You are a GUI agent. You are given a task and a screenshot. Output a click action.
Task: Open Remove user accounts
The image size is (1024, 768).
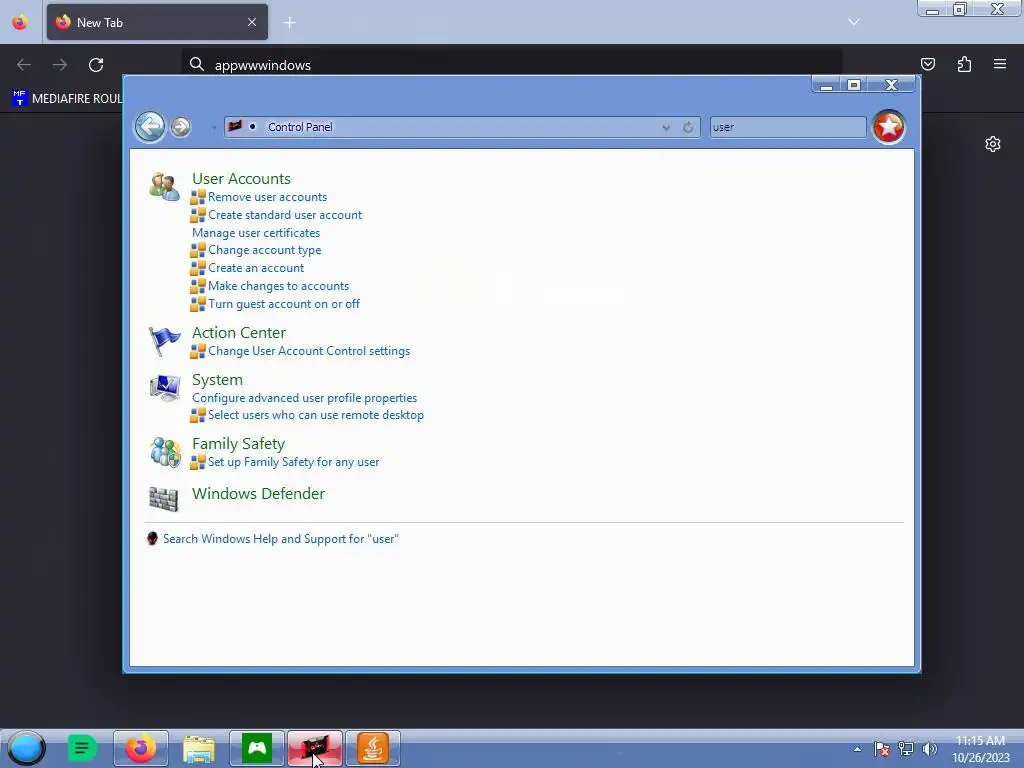pos(267,197)
